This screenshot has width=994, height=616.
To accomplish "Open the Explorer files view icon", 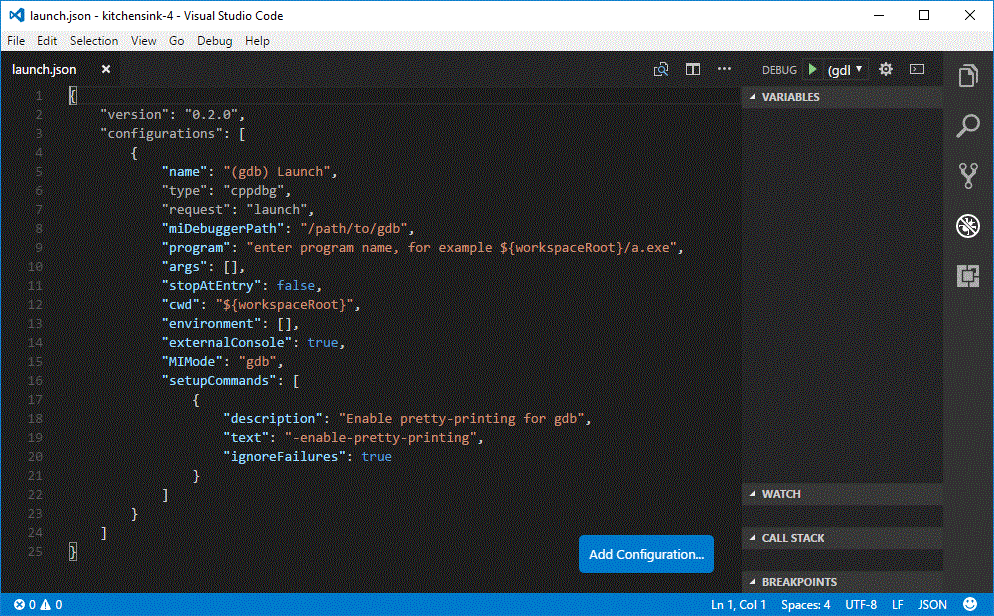I will coord(968,76).
